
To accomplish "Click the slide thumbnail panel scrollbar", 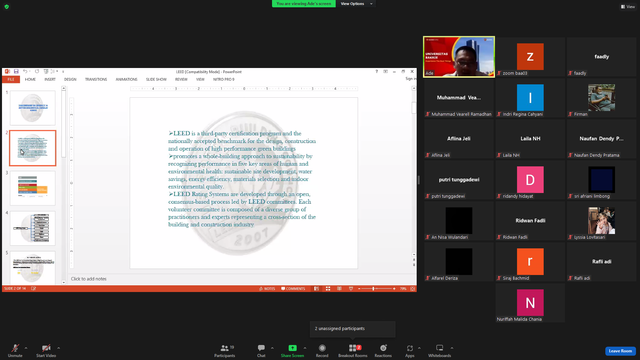I will (63, 184).
